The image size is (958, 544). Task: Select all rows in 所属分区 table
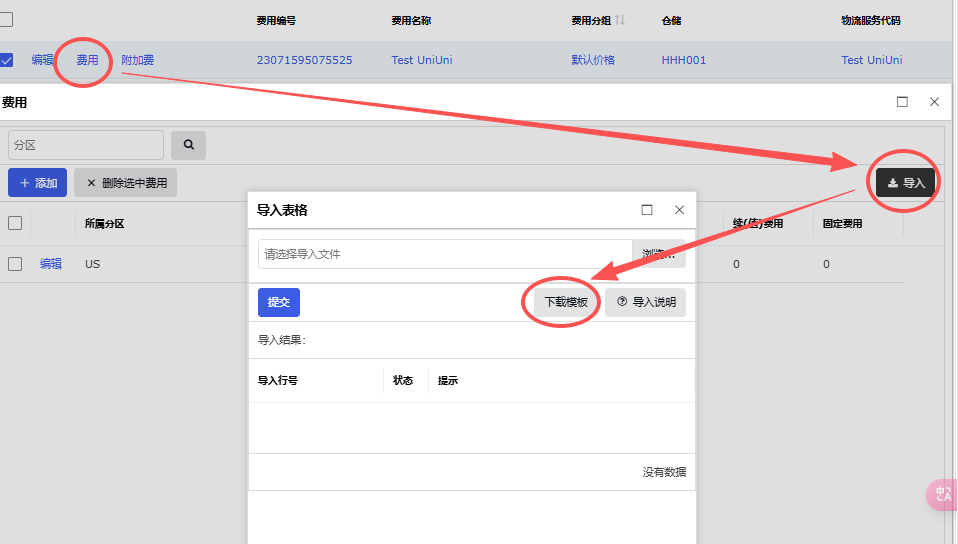point(15,223)
